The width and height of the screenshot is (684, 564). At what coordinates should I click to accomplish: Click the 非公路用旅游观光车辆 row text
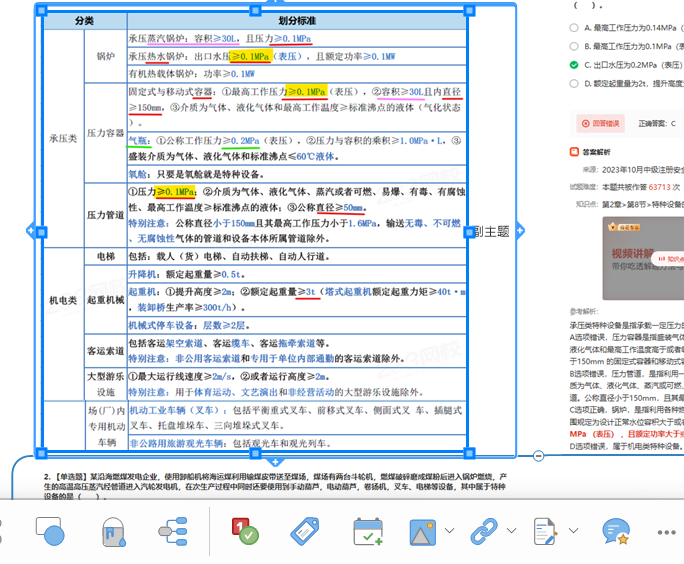(x=230, y=443)
